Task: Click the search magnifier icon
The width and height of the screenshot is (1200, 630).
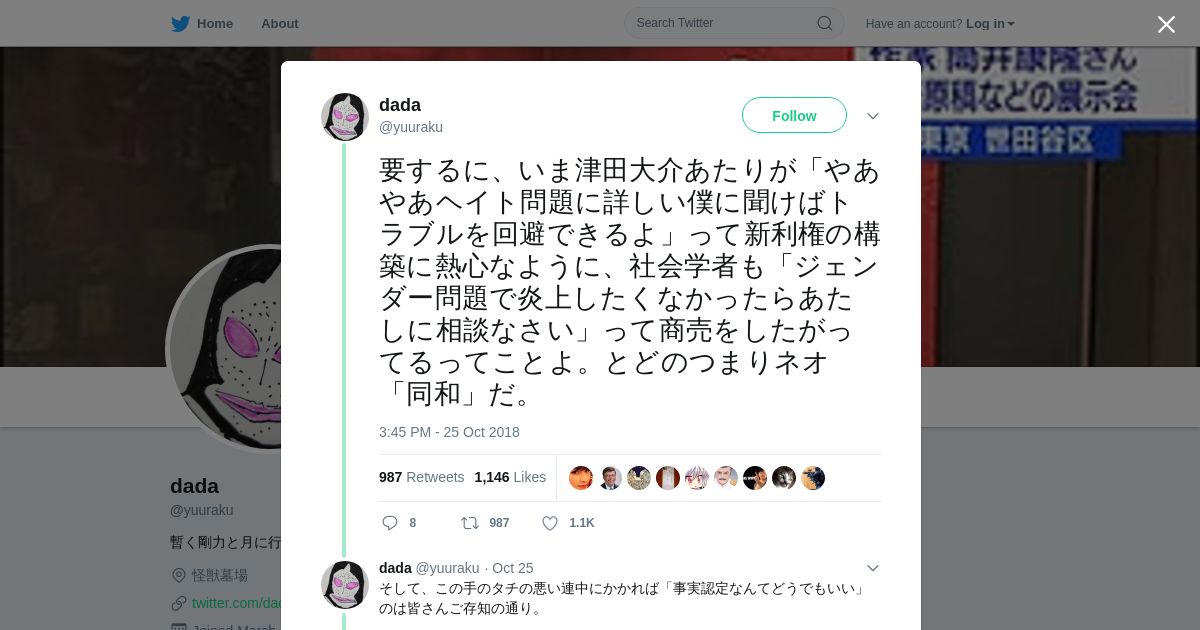Action: pyautogui.click(x=825, y=23)
